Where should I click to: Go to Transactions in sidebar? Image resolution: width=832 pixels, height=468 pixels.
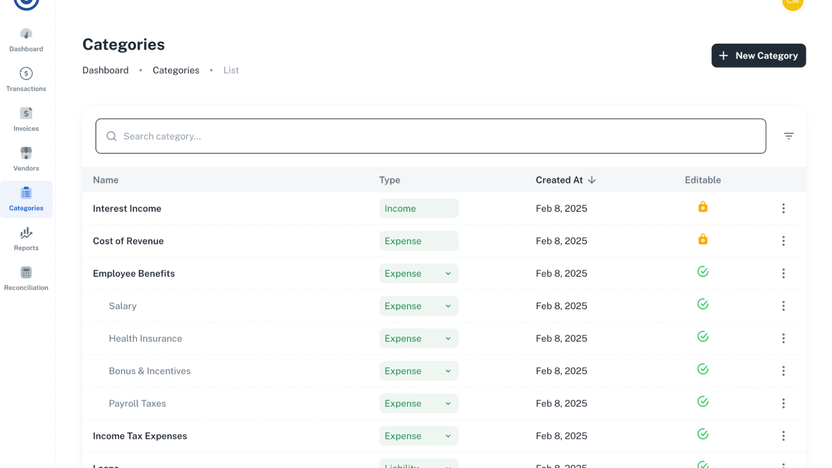point(26,79)
